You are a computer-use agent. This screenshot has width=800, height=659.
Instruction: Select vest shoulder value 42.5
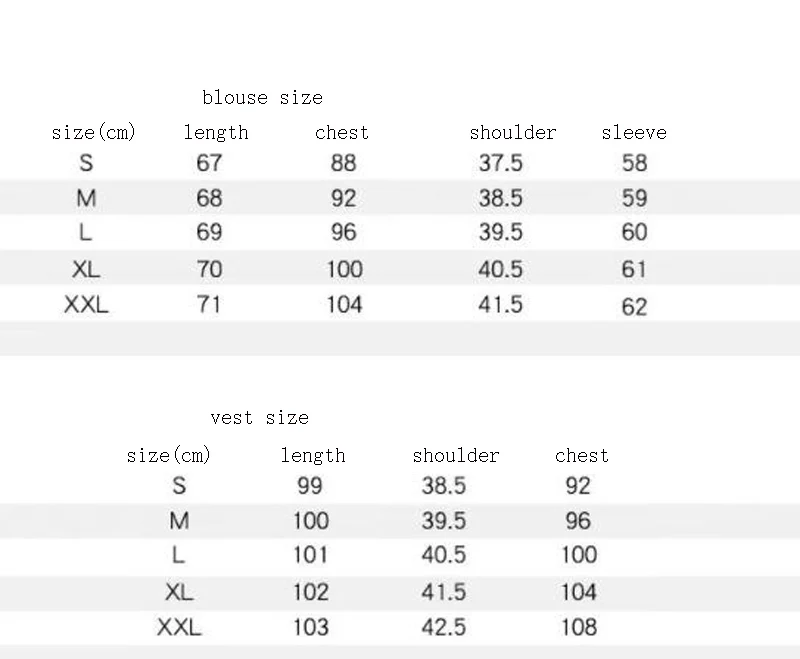click(443, 627)
